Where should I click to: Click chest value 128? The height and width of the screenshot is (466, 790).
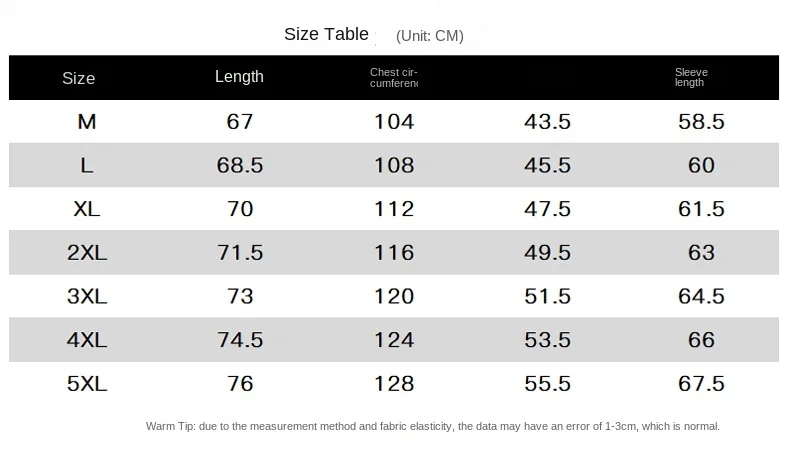point(394,383)
